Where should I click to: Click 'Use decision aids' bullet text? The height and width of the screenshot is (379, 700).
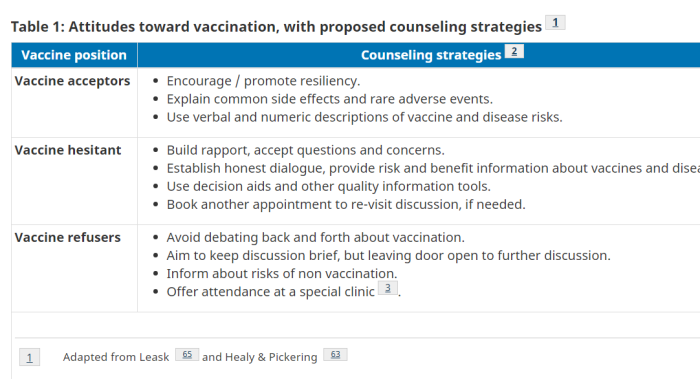click(x=329, y=186)
